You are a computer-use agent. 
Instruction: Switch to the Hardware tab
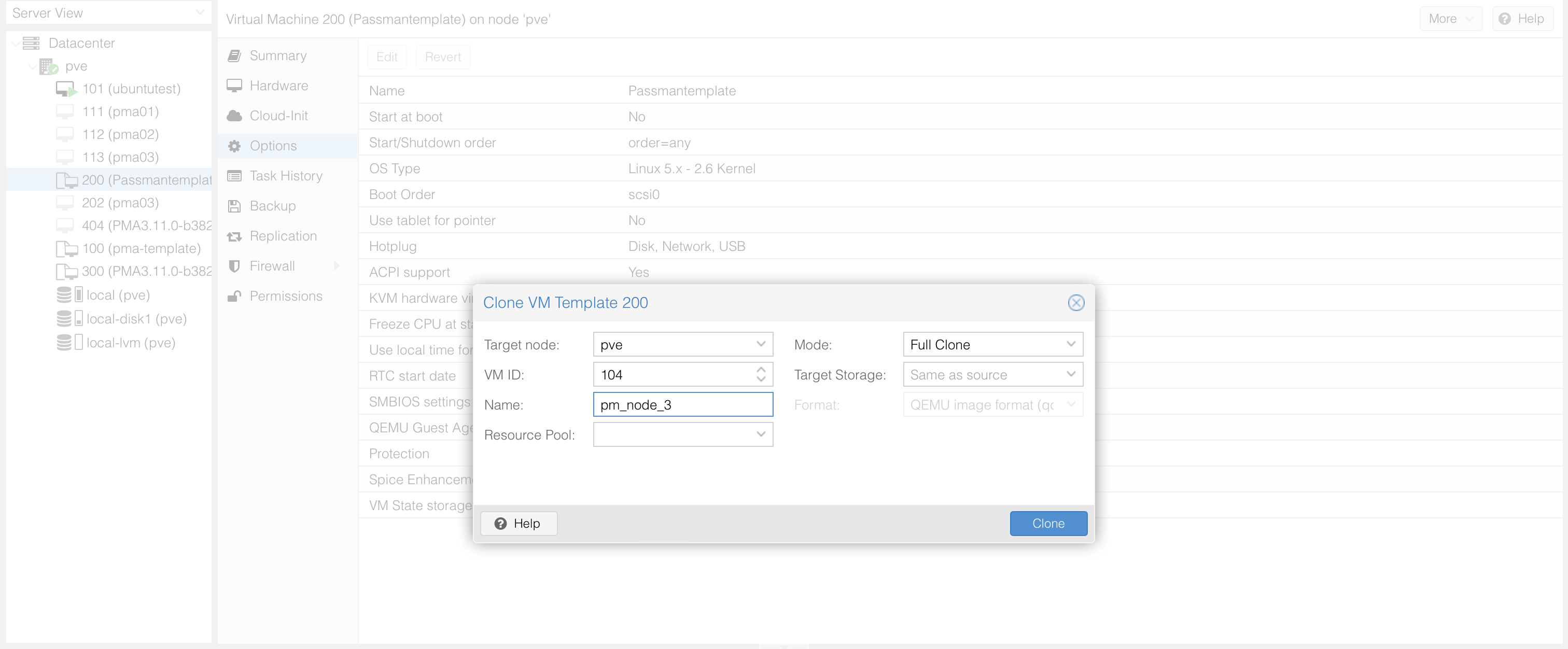point(278,86)
